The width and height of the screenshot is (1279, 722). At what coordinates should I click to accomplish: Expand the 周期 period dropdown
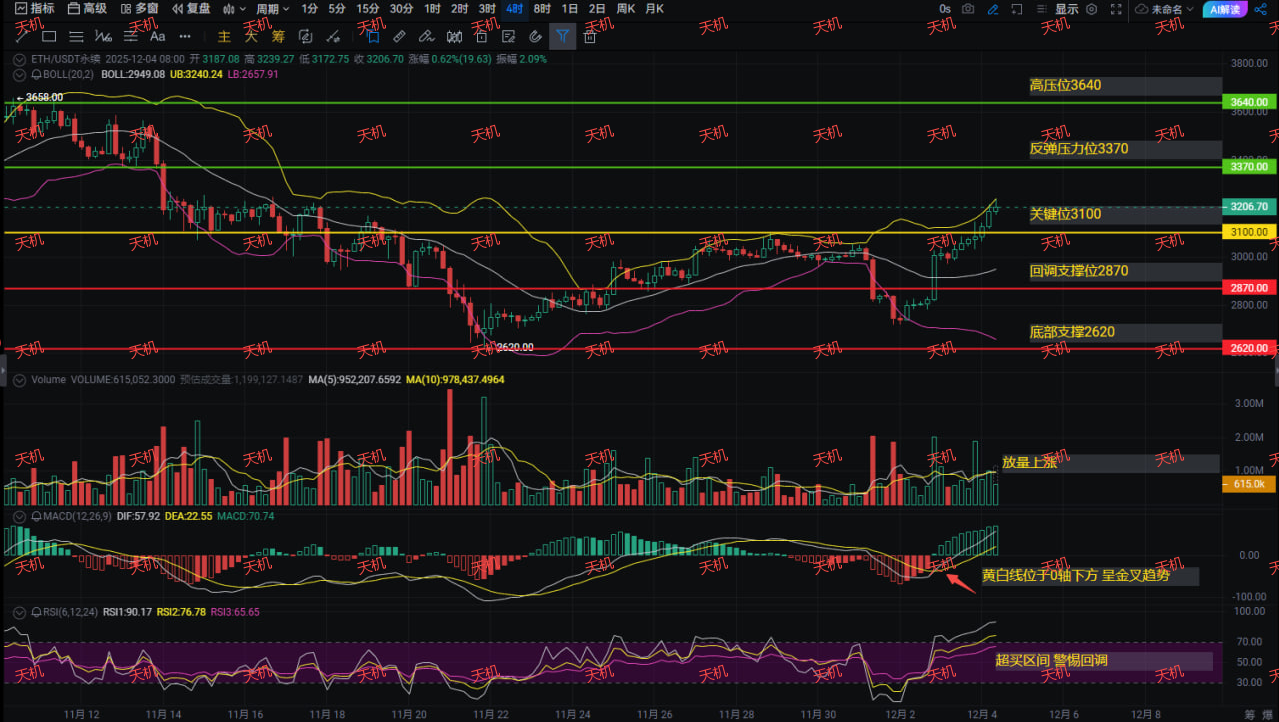click(x=273, y=9)
